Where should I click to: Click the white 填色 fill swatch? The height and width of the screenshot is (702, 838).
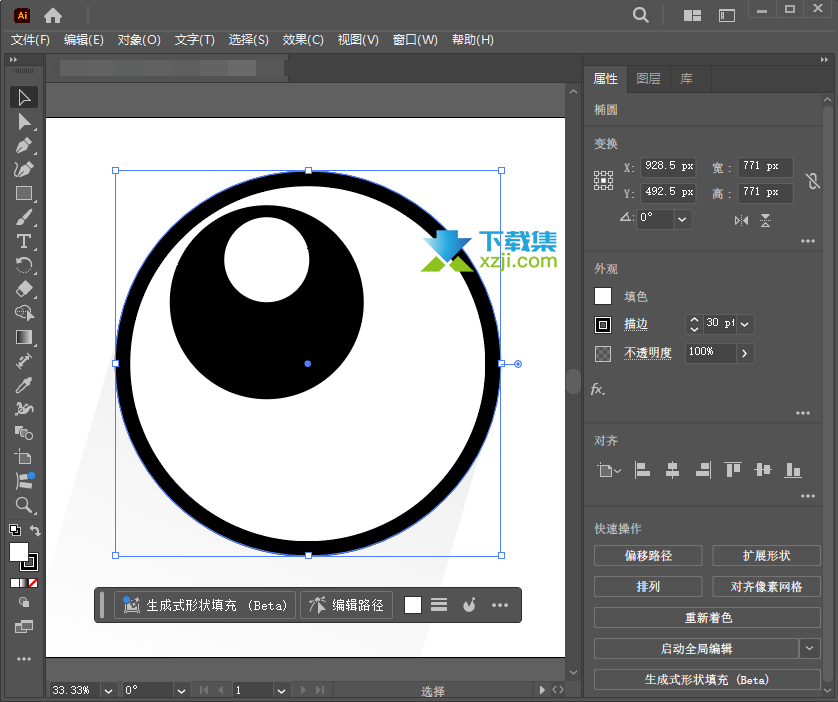click(x=602, y=295)
